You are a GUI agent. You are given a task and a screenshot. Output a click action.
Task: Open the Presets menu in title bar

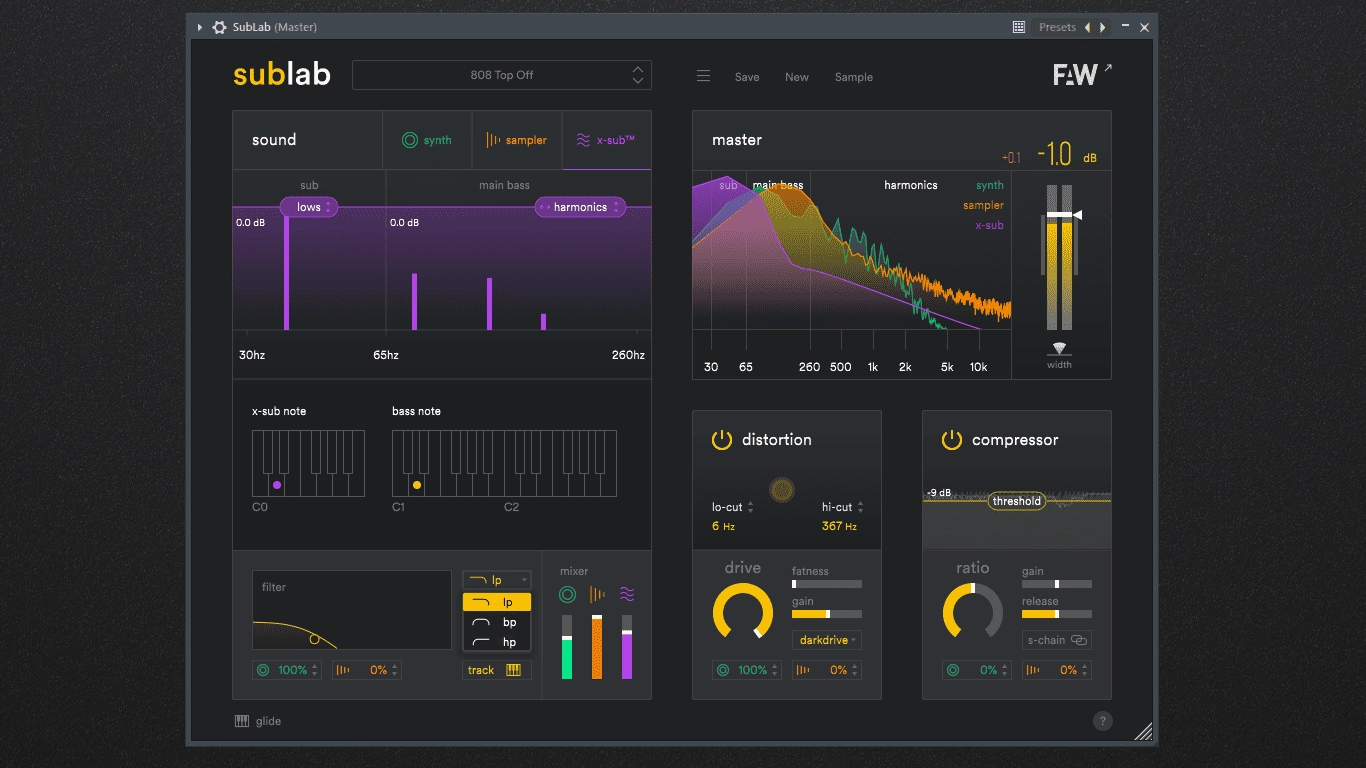point(1057,27)
